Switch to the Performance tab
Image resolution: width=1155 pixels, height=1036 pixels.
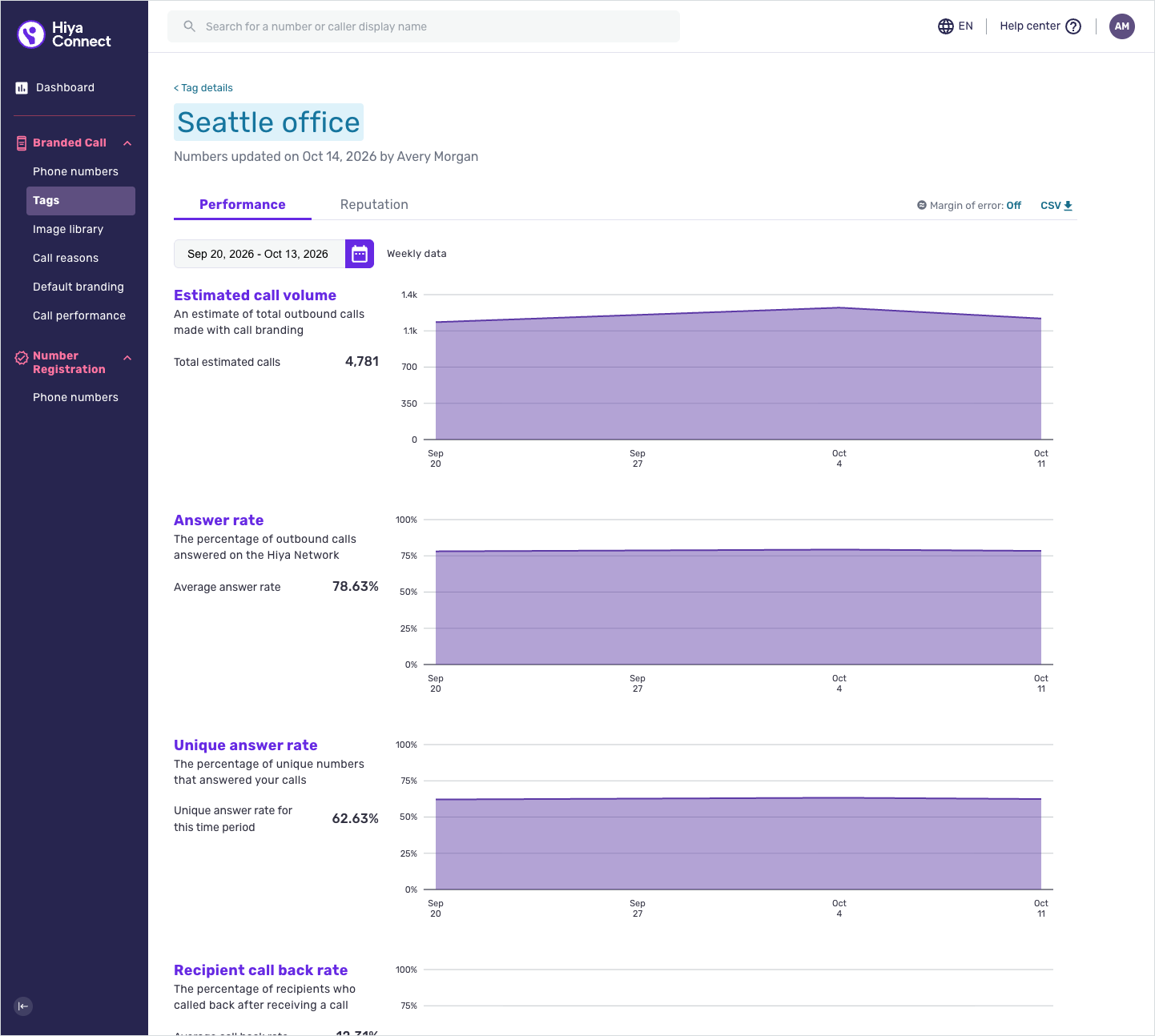click(243, 205)
